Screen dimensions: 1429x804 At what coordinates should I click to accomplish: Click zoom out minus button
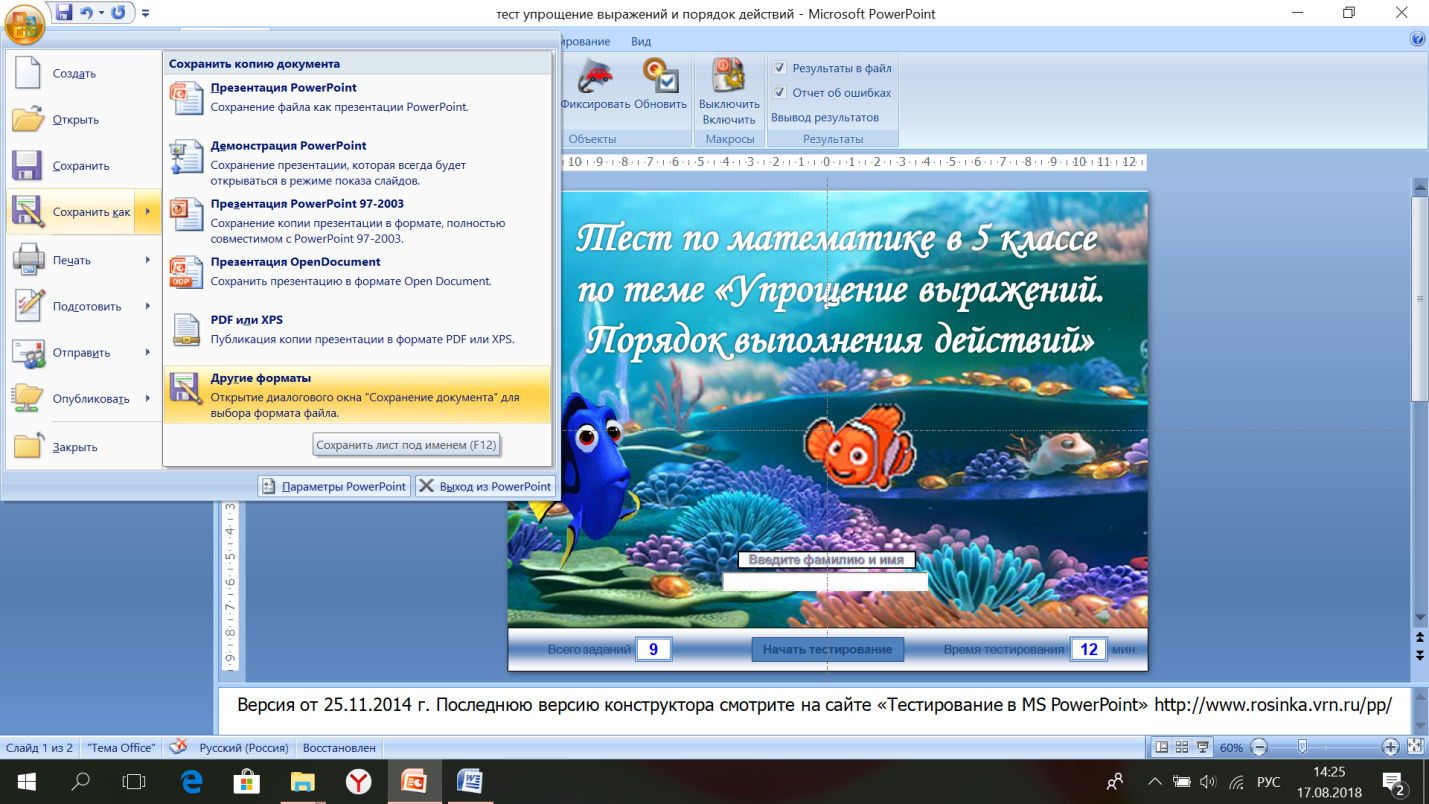click(x=1259, y=747)
